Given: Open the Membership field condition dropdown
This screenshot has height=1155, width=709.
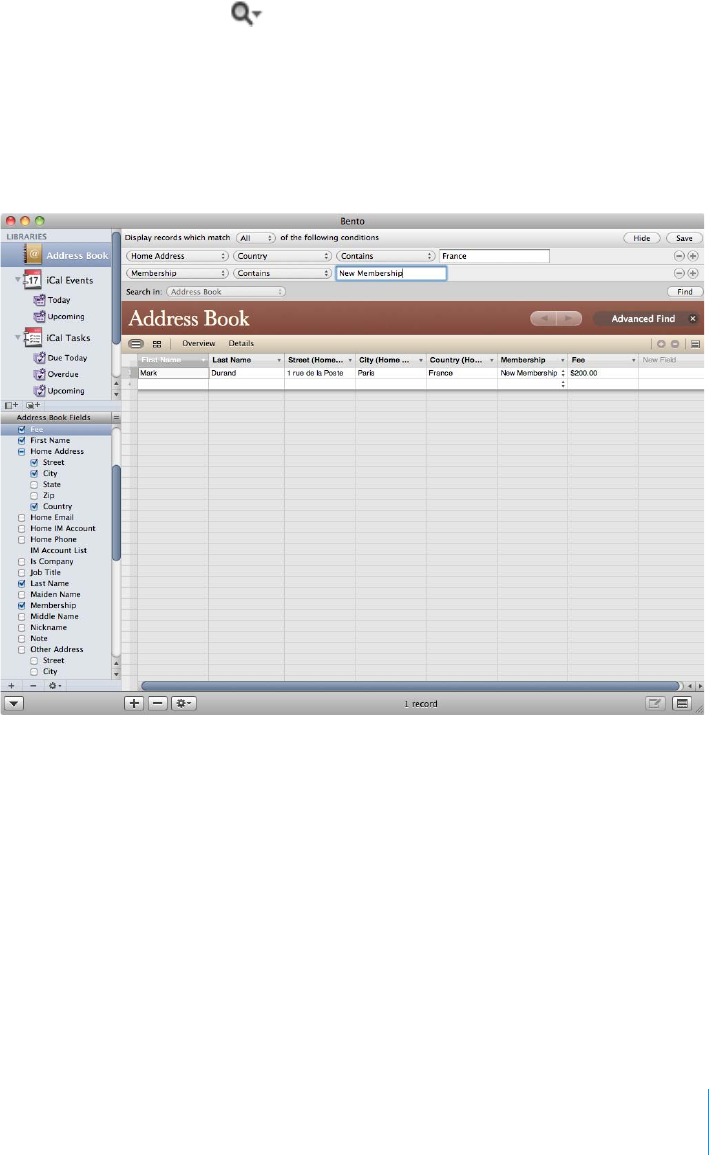Looking at the screenshot, I should tap(177, 273).
